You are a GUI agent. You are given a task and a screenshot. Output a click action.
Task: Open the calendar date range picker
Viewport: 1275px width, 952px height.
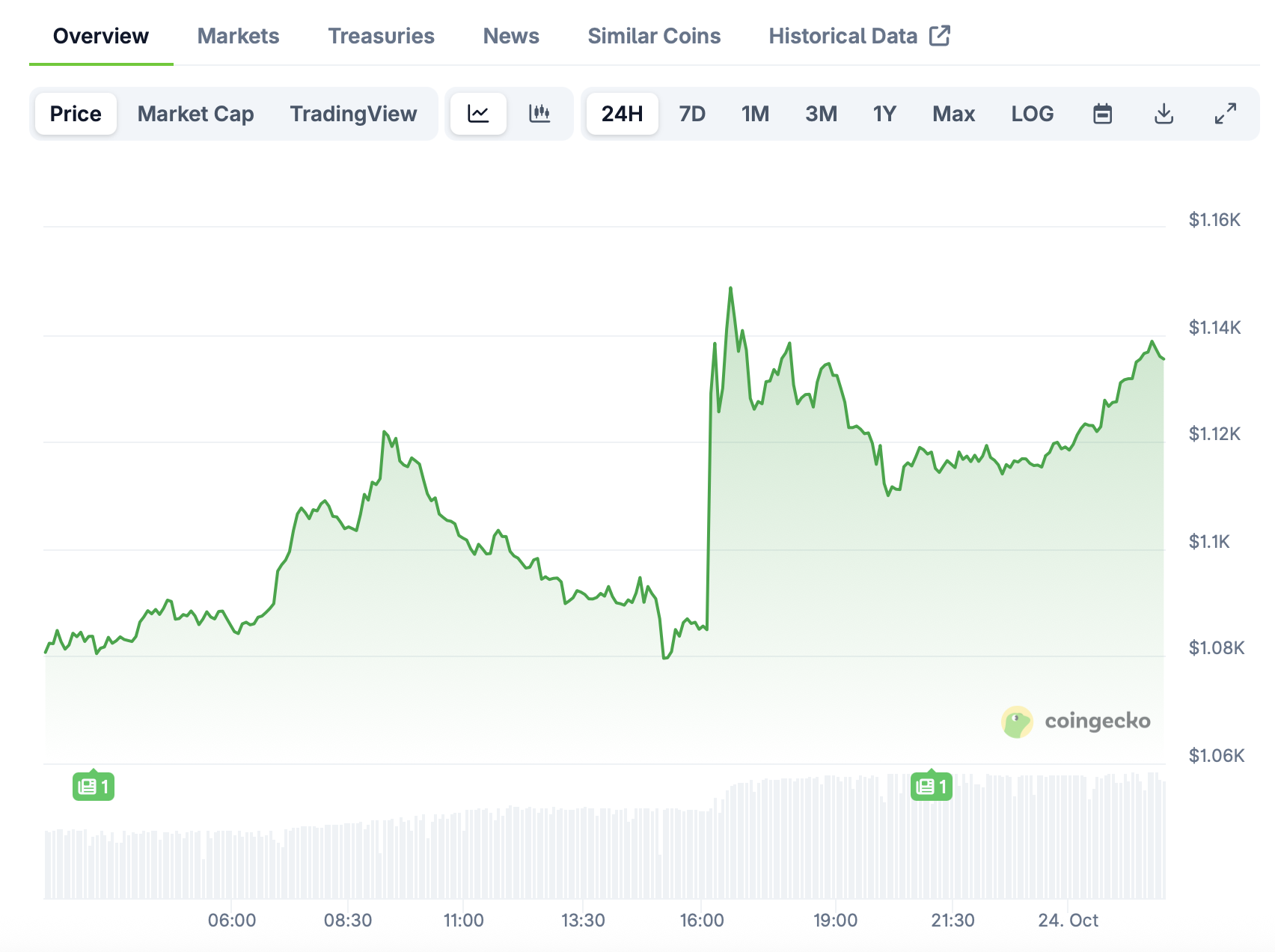coord(1102,114)
